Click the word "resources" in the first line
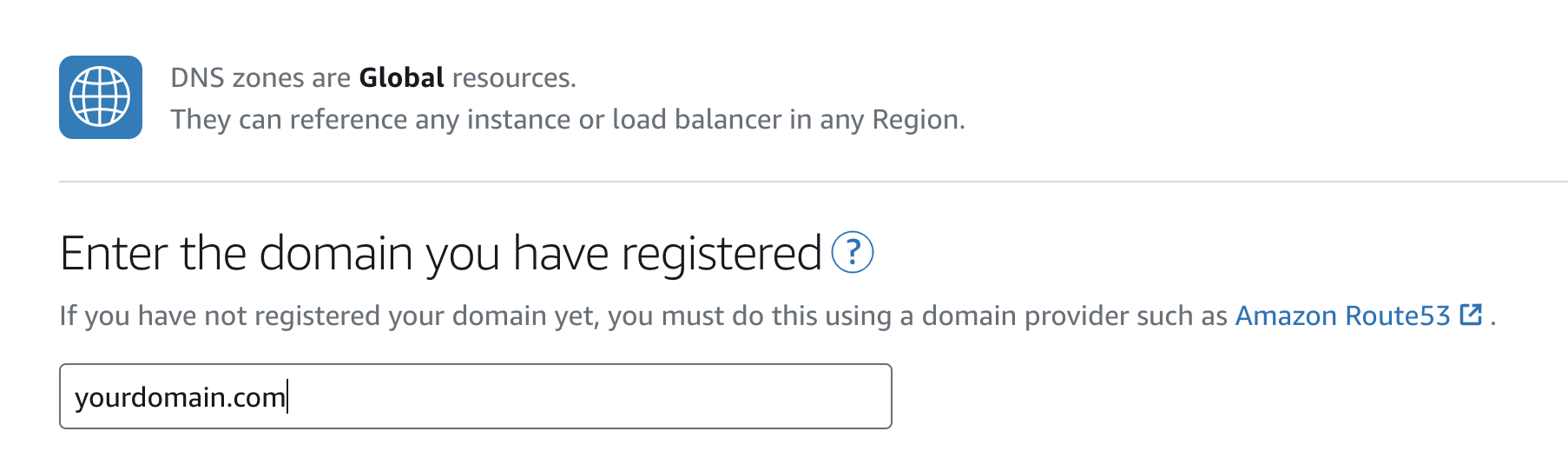1568x471 pixels. click(511, 78)
